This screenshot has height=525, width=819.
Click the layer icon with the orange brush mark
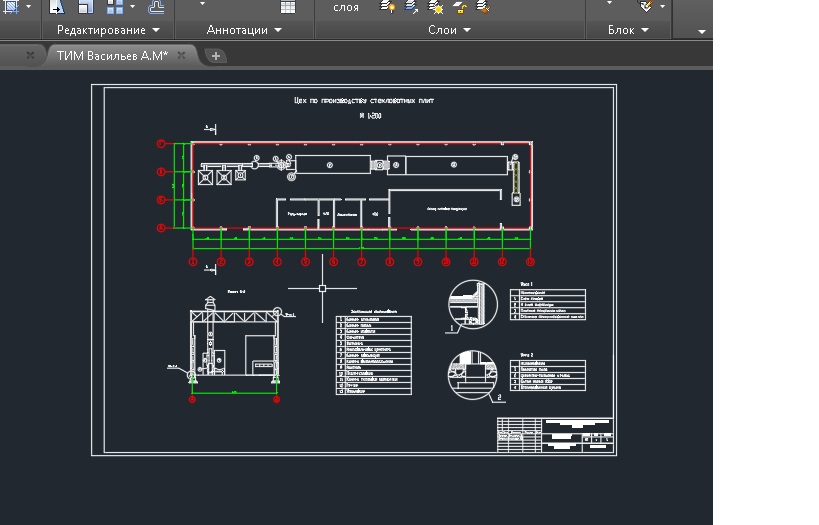pyautogui.click(x=483, y=7)
